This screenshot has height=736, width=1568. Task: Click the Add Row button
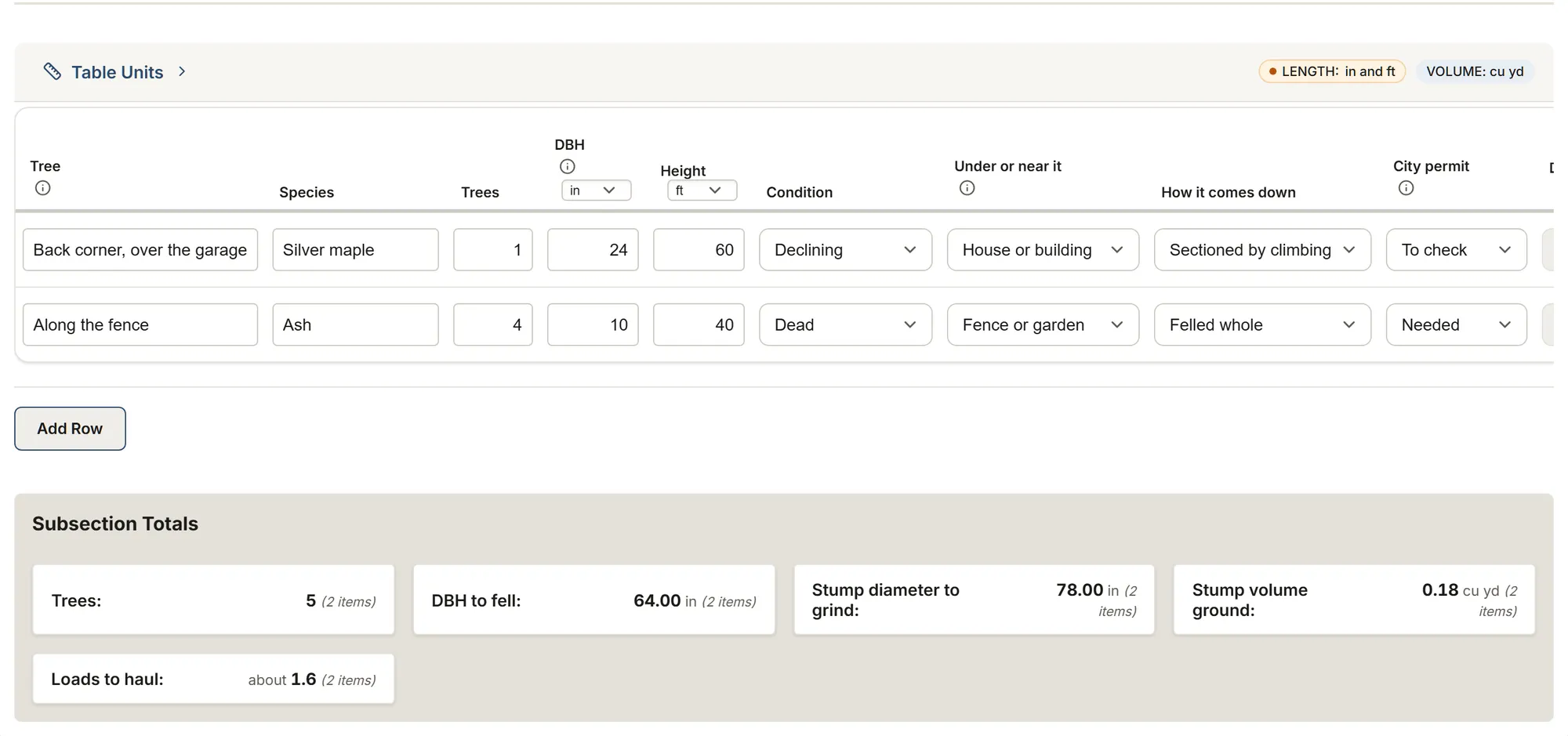coord(70,429)
